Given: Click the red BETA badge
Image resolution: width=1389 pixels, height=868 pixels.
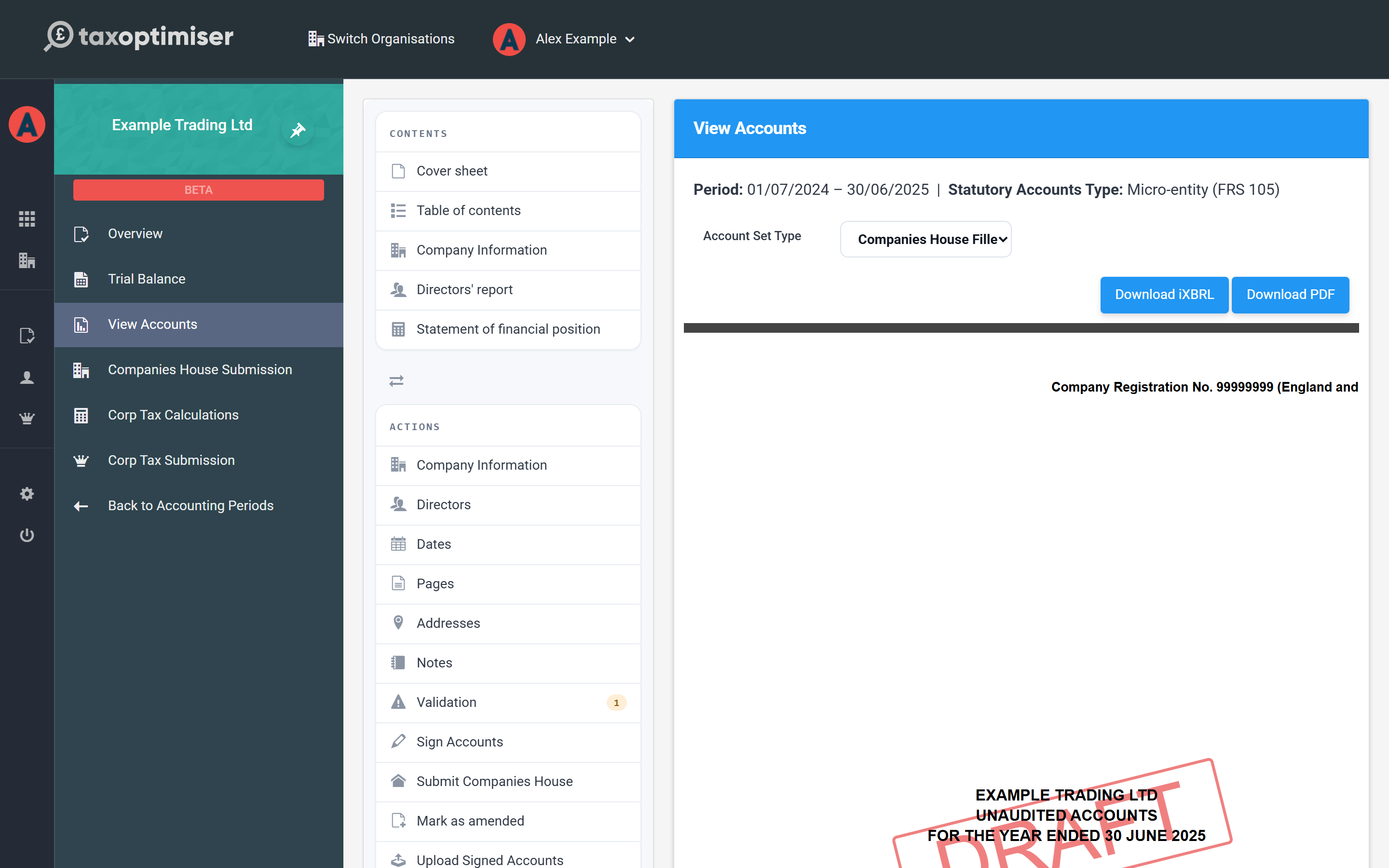Looking at the screenshot, I should tap(199, 190).
